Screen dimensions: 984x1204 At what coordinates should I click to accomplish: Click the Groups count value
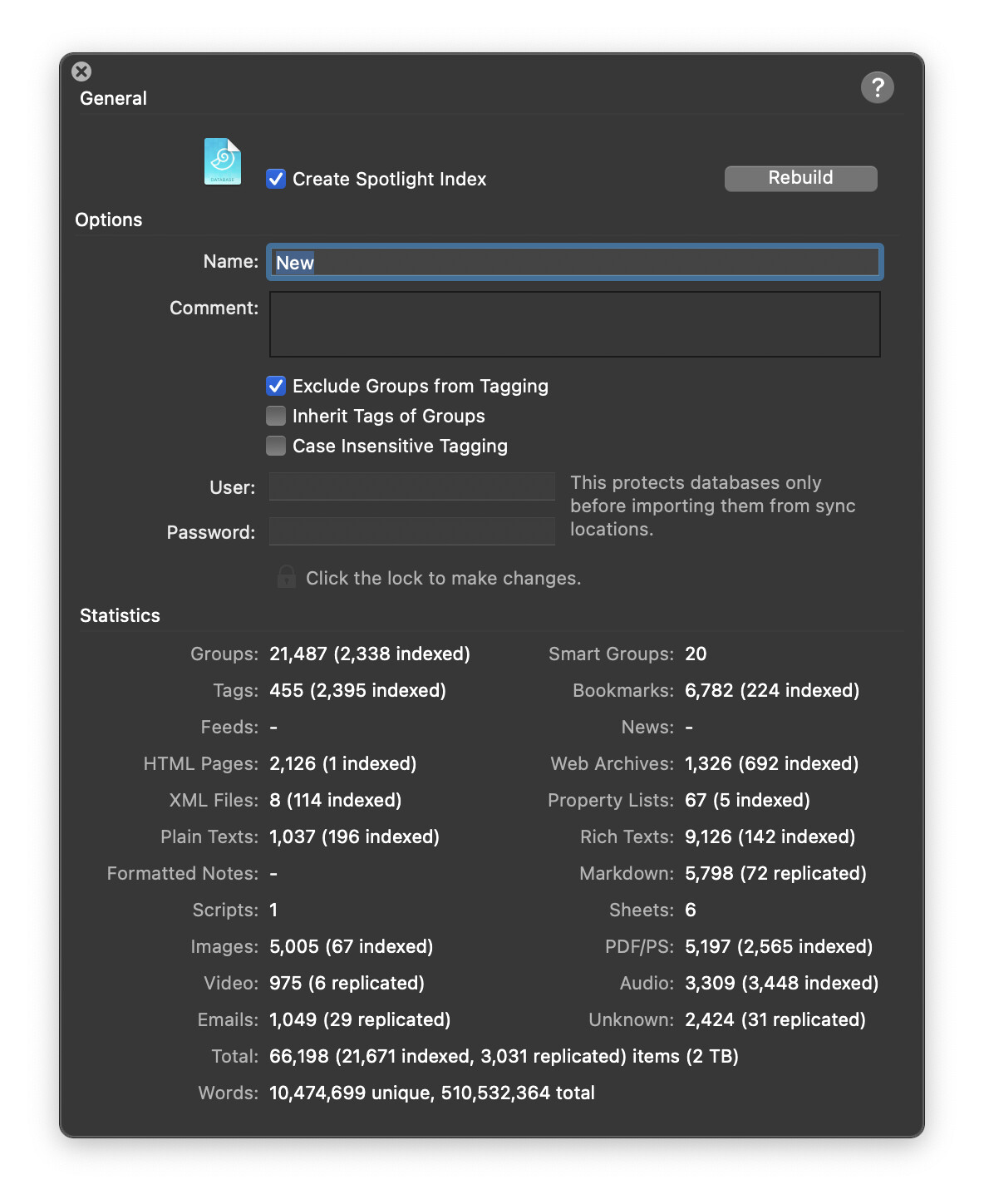tap(369, 654)
